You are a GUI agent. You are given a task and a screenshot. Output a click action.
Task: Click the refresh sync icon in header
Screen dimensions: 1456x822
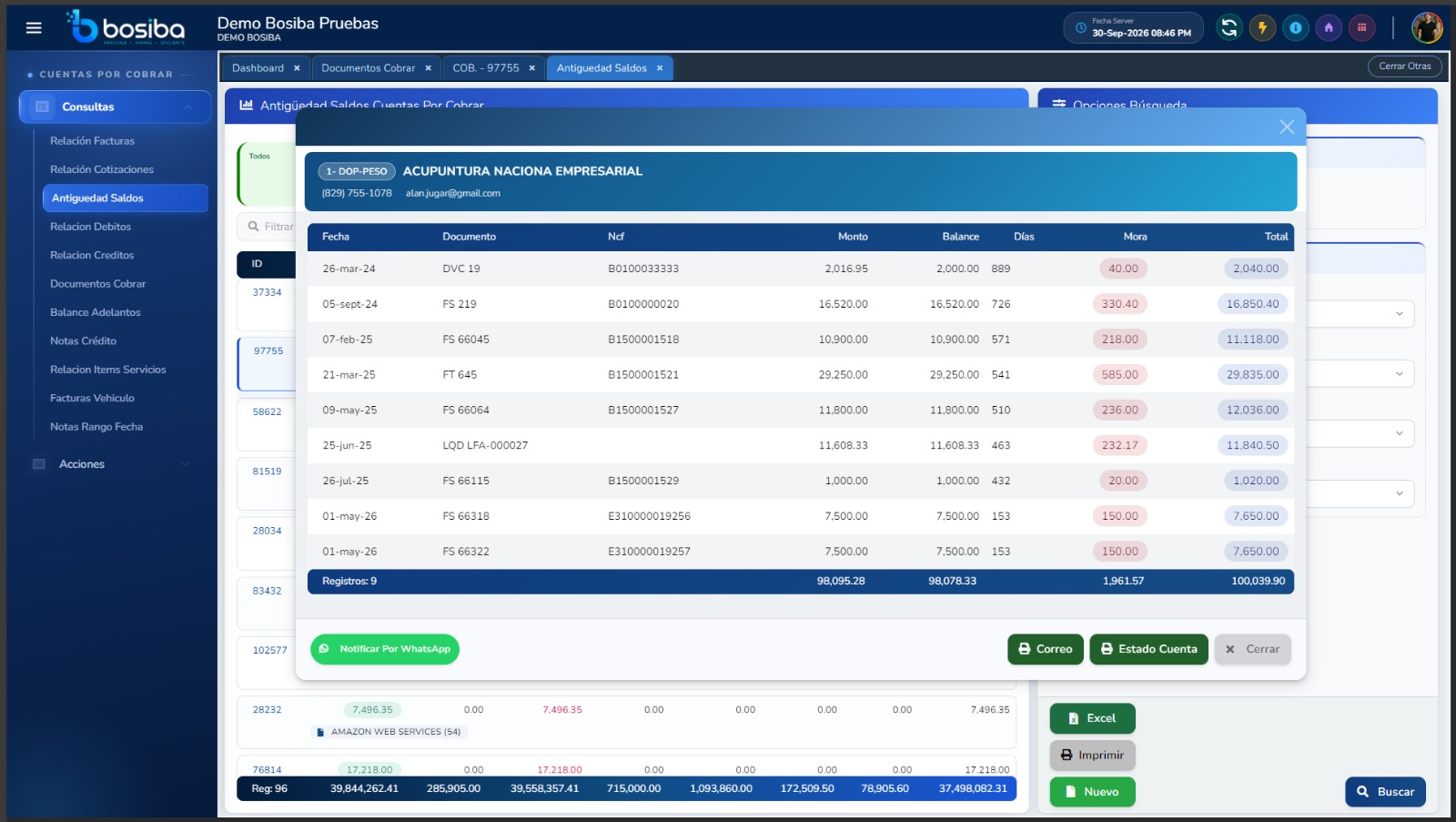[1229, 27]
